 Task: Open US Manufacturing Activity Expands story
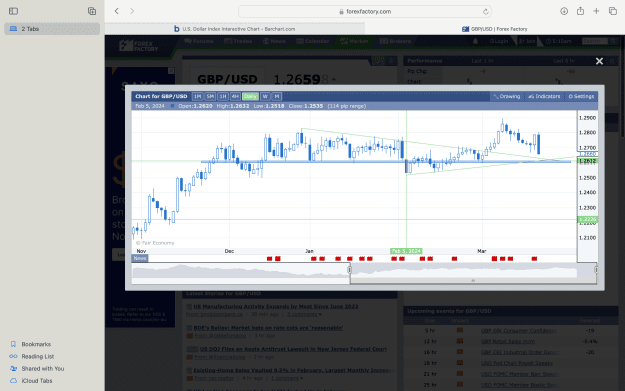(275, 307)
